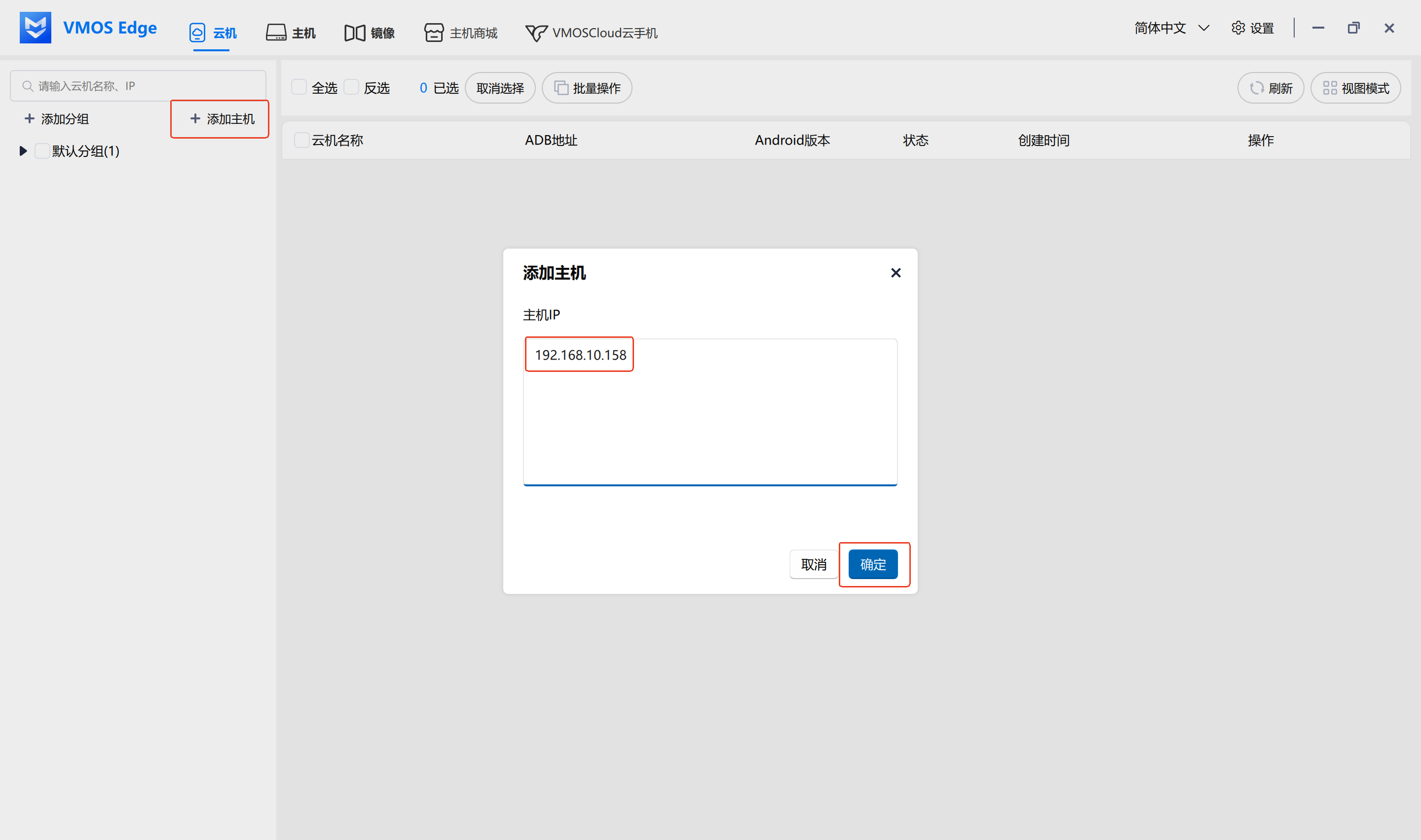Screen dimensions: 1421x840
Task: Open the 简体中文 language dropdown
Action: 1171,28
